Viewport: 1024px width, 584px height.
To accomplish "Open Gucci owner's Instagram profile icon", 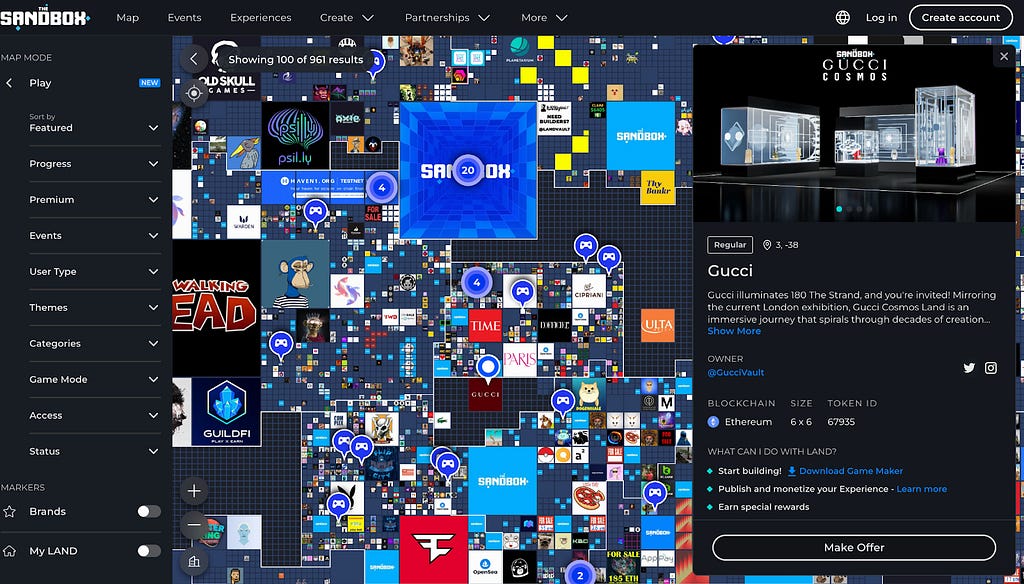I will point(991,368).
